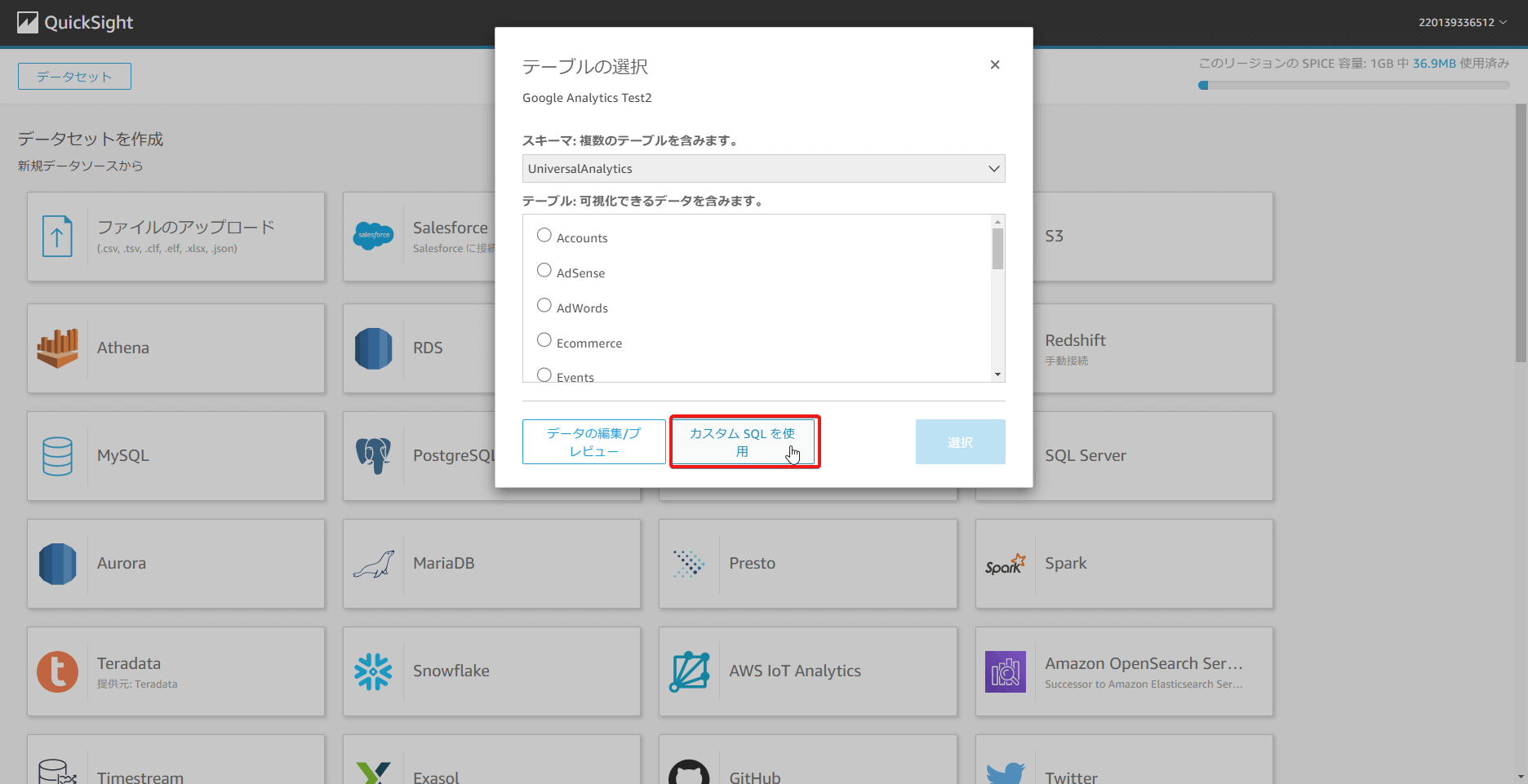The height and width of the screenshot is (784, 1528).
Task: Click the Timestream database icon
Action: 57,773
